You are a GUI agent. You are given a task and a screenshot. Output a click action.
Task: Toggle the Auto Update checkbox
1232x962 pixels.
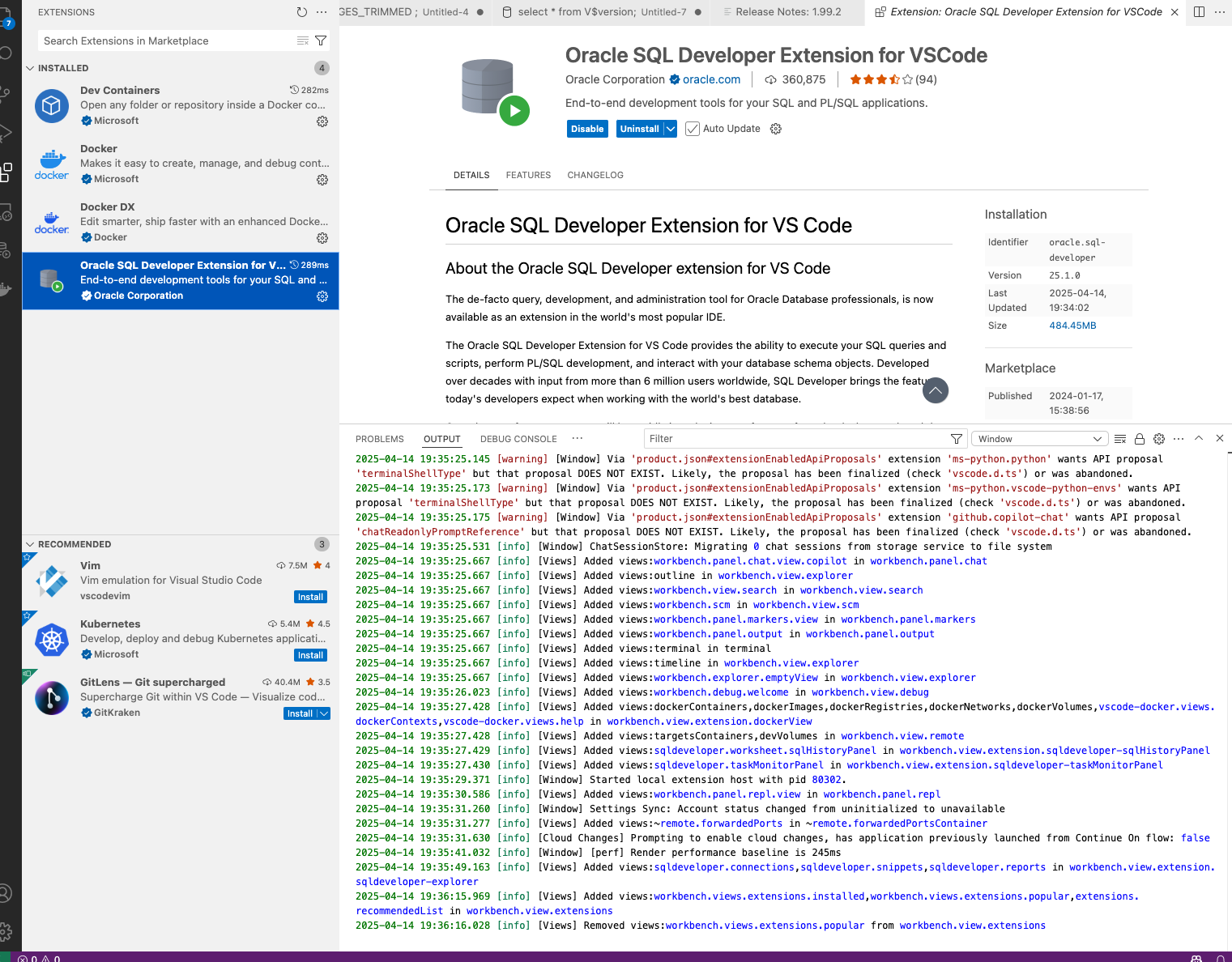point(693,129)
